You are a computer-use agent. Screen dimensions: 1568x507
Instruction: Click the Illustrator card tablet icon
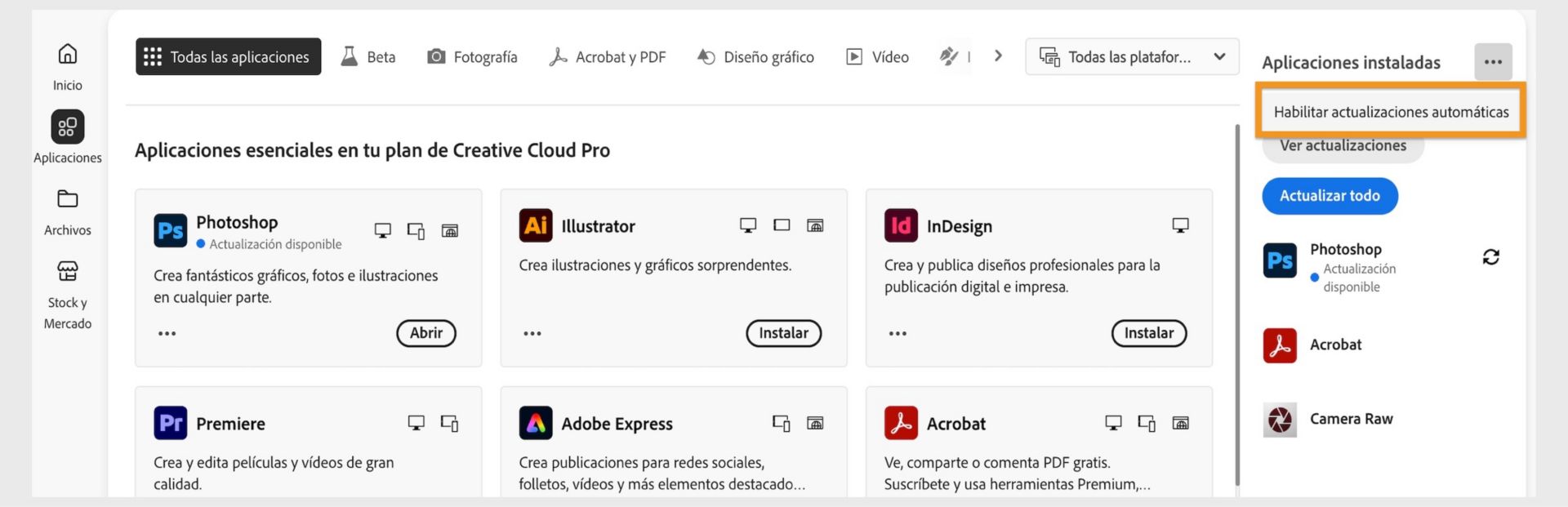pyautogui.click(x=782, y=225)
